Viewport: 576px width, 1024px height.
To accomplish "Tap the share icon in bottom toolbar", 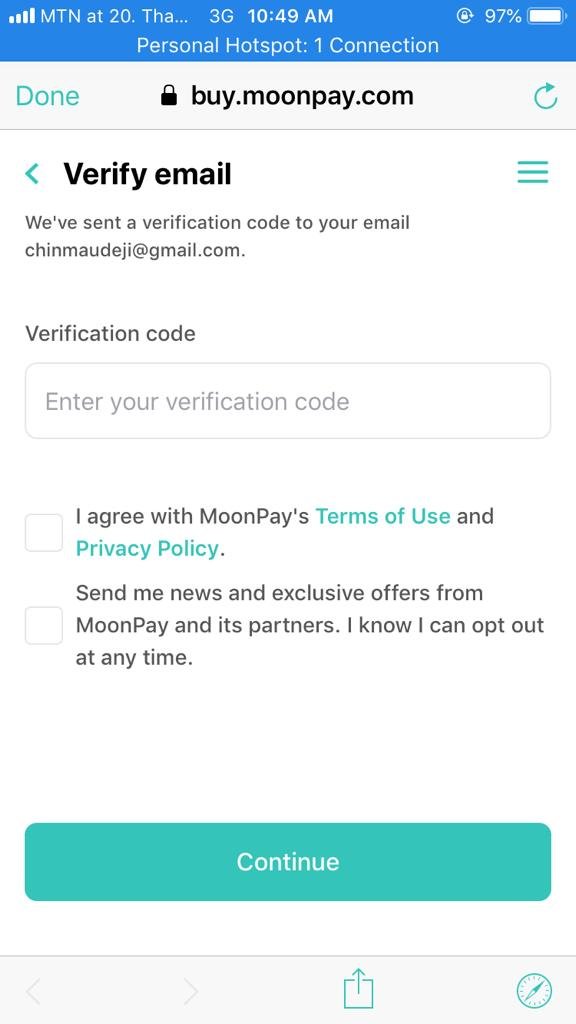I will coord(359,990).
